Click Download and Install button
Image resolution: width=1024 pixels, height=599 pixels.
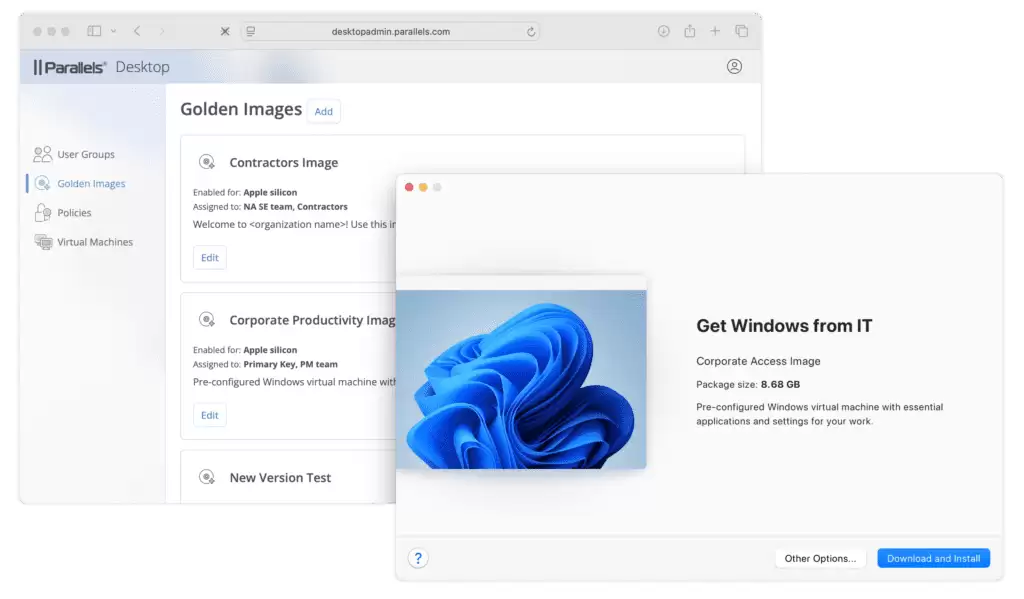[933, 558]
